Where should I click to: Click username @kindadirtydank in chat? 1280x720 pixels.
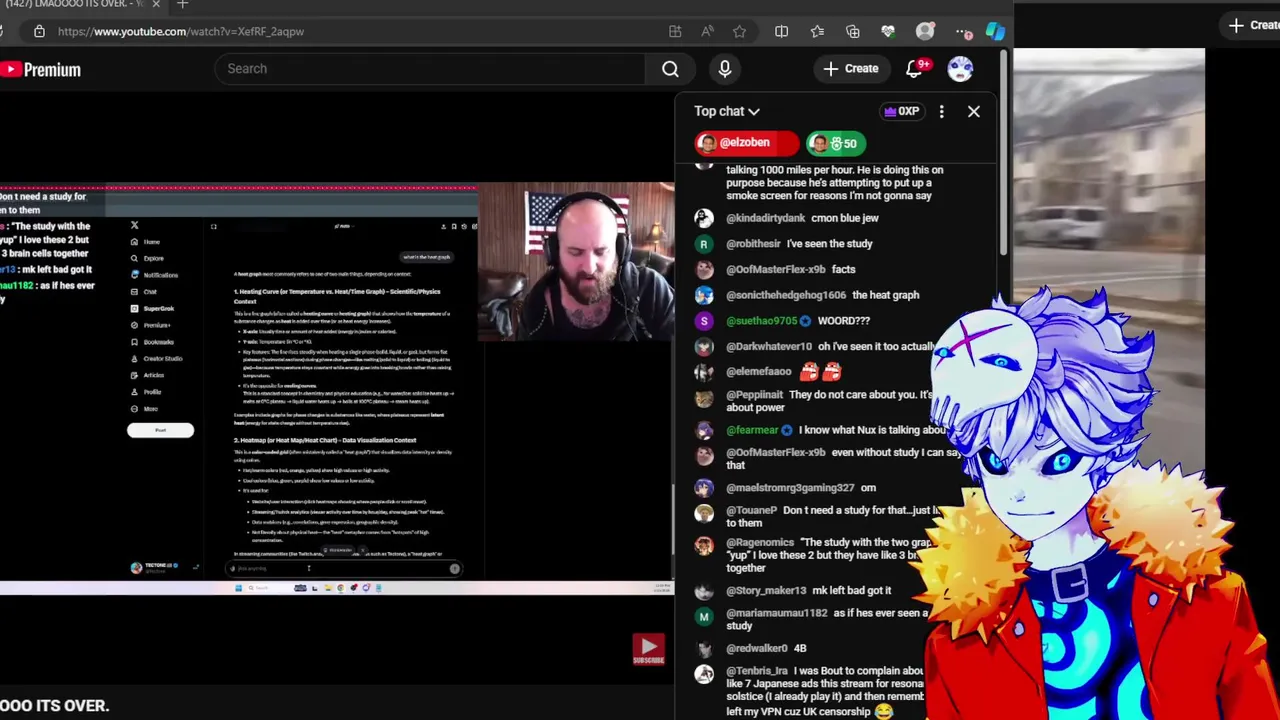tap(765, 218)
